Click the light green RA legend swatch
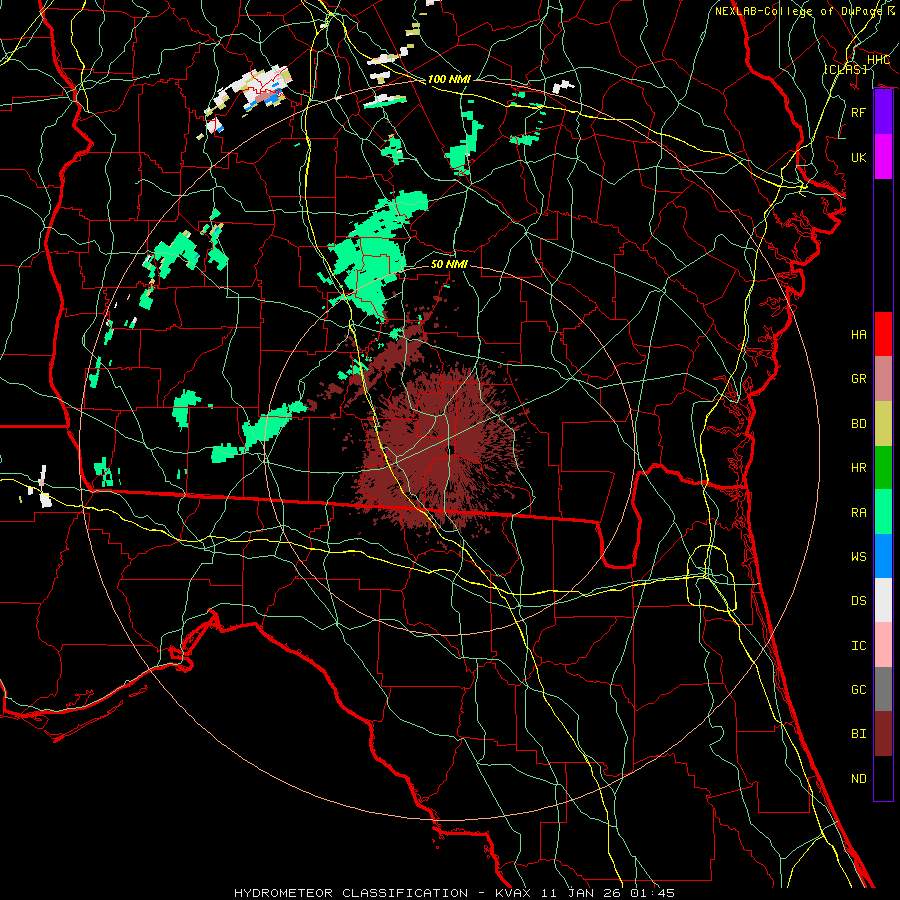The image size is (900, 900). point(883,512)
